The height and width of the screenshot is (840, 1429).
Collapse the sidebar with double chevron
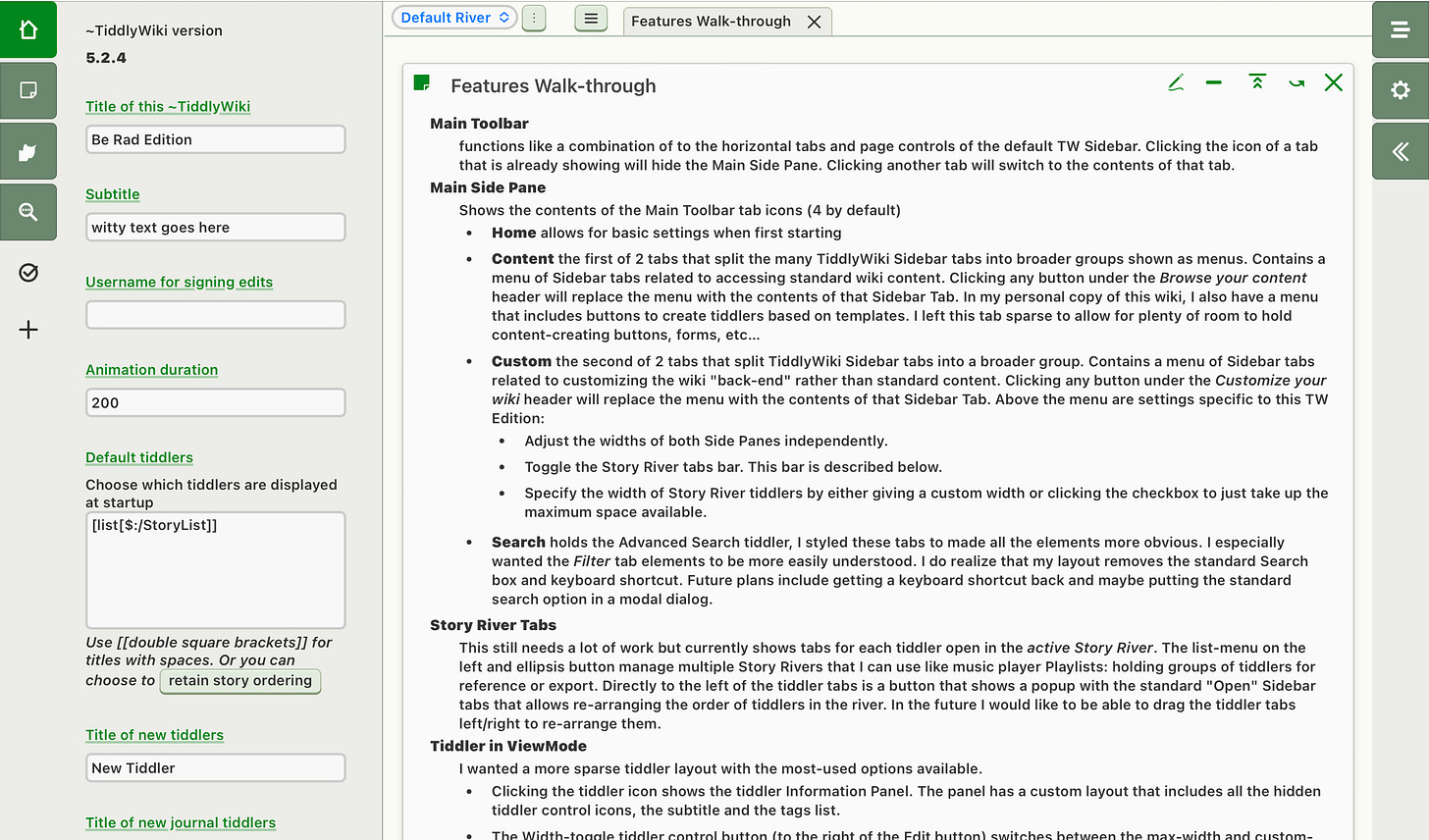pyautogui.click(x=1401, y=151)
